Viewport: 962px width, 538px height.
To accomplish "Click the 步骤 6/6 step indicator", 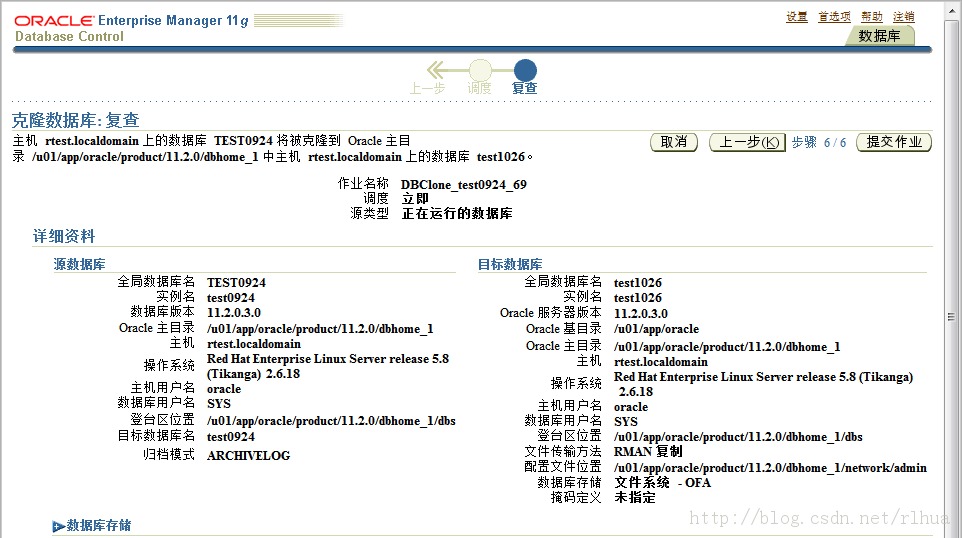I will (x=818, y=142).
